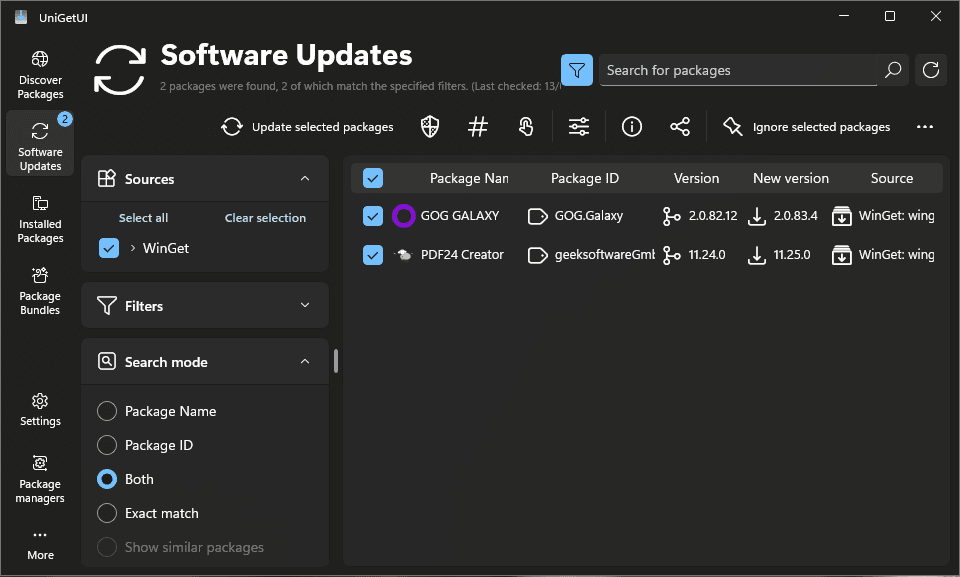Toggle the blue filter funnel button
Image resolution: width=960 pixels, height=577 pixels.
click(x=577, y=70)
